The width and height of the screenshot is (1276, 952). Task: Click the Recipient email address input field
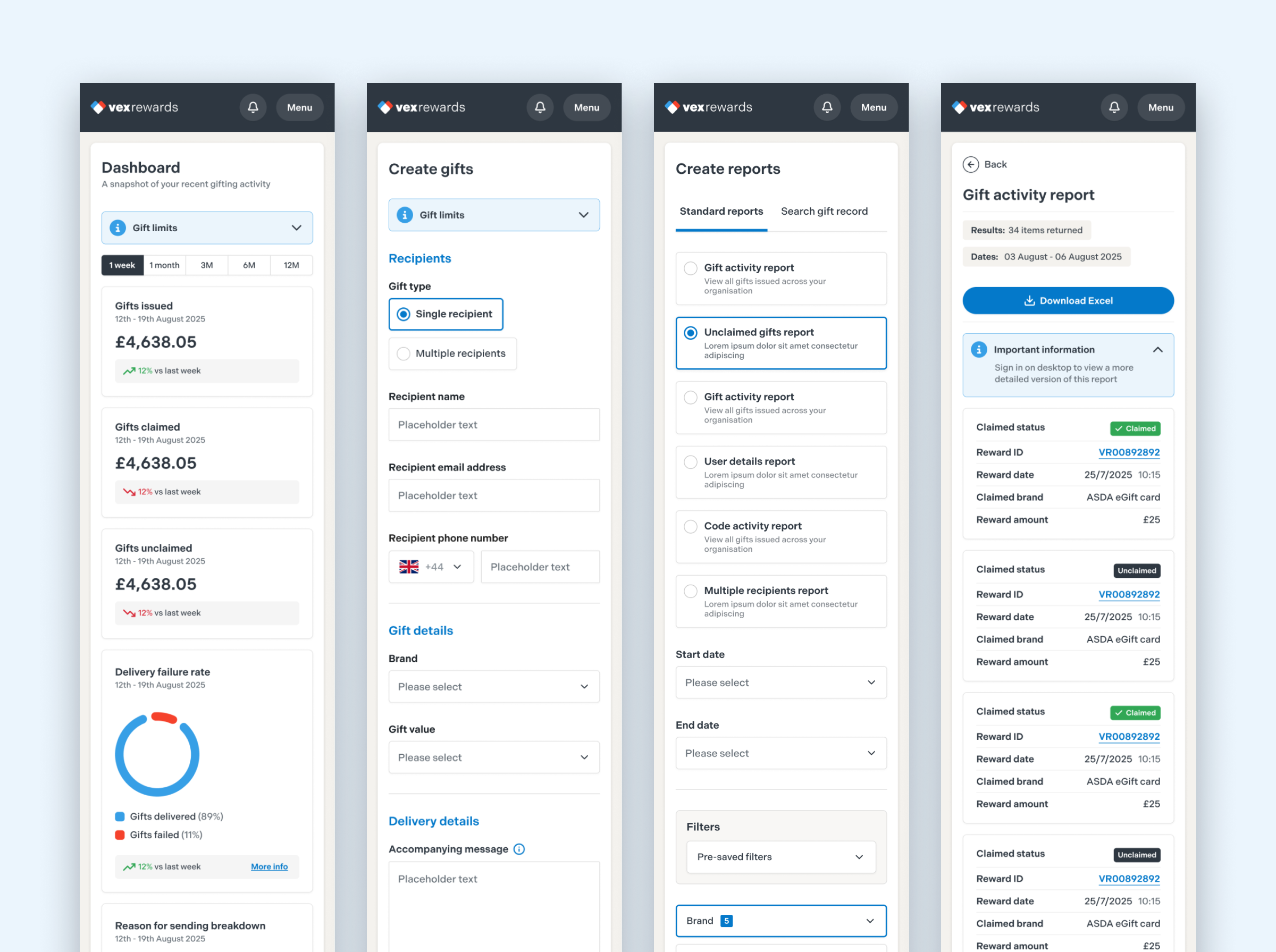point(494,495)
